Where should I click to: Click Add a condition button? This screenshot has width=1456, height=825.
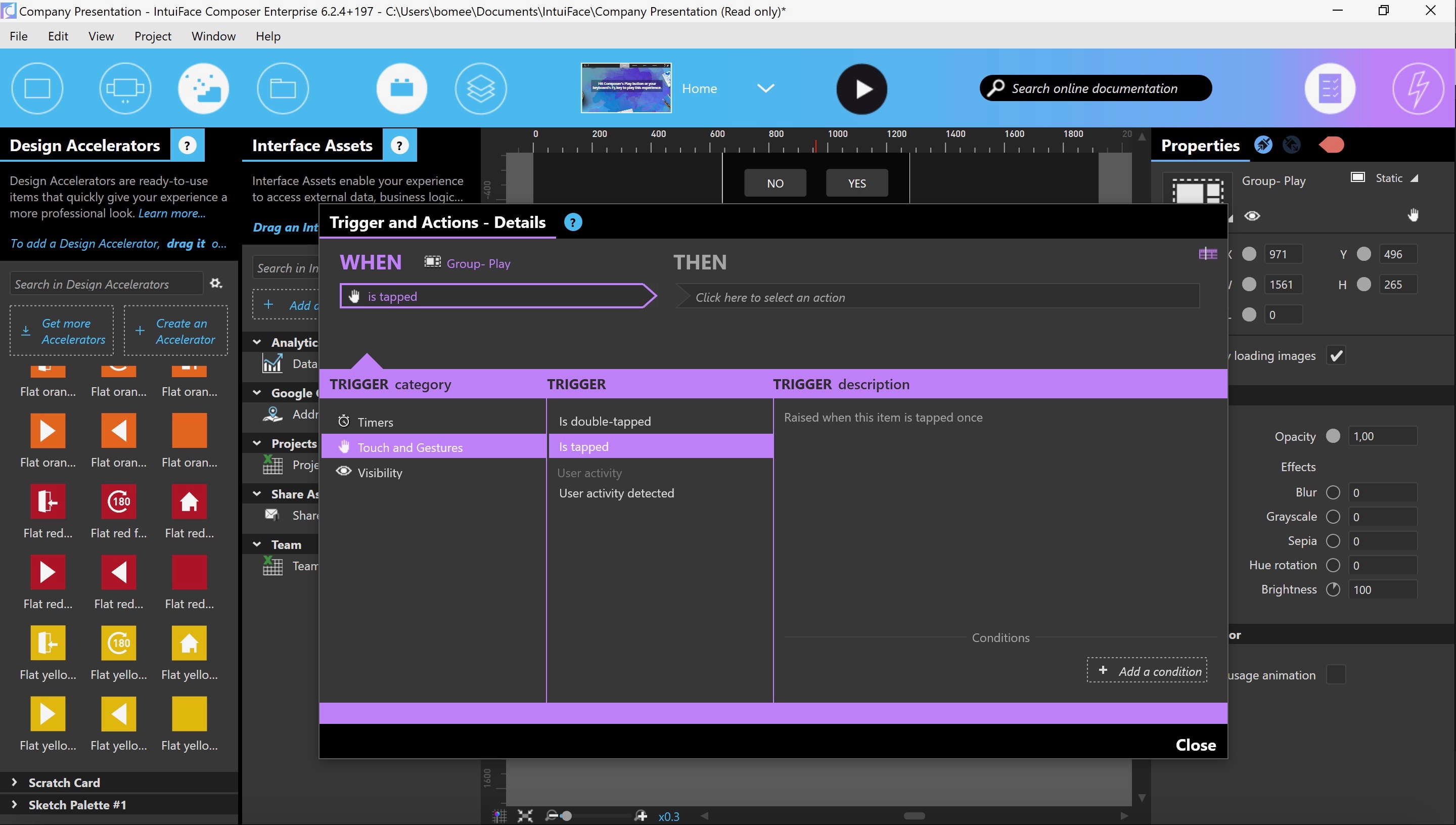click(x=1147, y=671)
